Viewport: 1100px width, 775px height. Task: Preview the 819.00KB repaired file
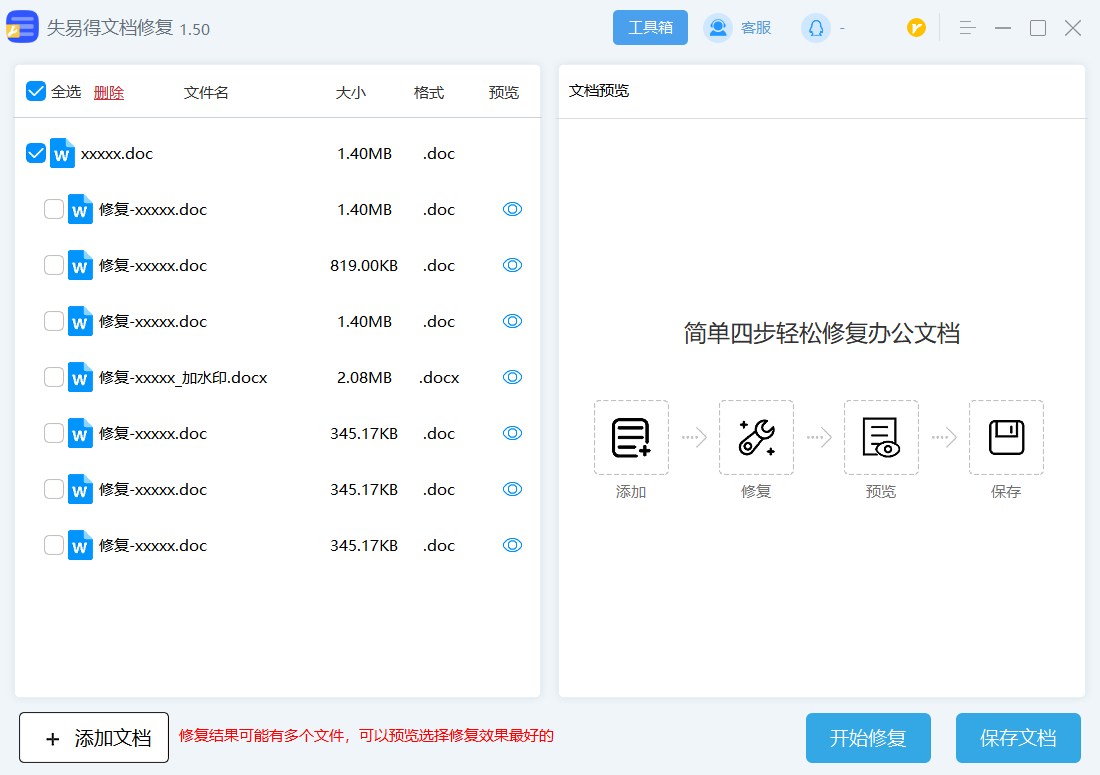[x=512, y=266]
